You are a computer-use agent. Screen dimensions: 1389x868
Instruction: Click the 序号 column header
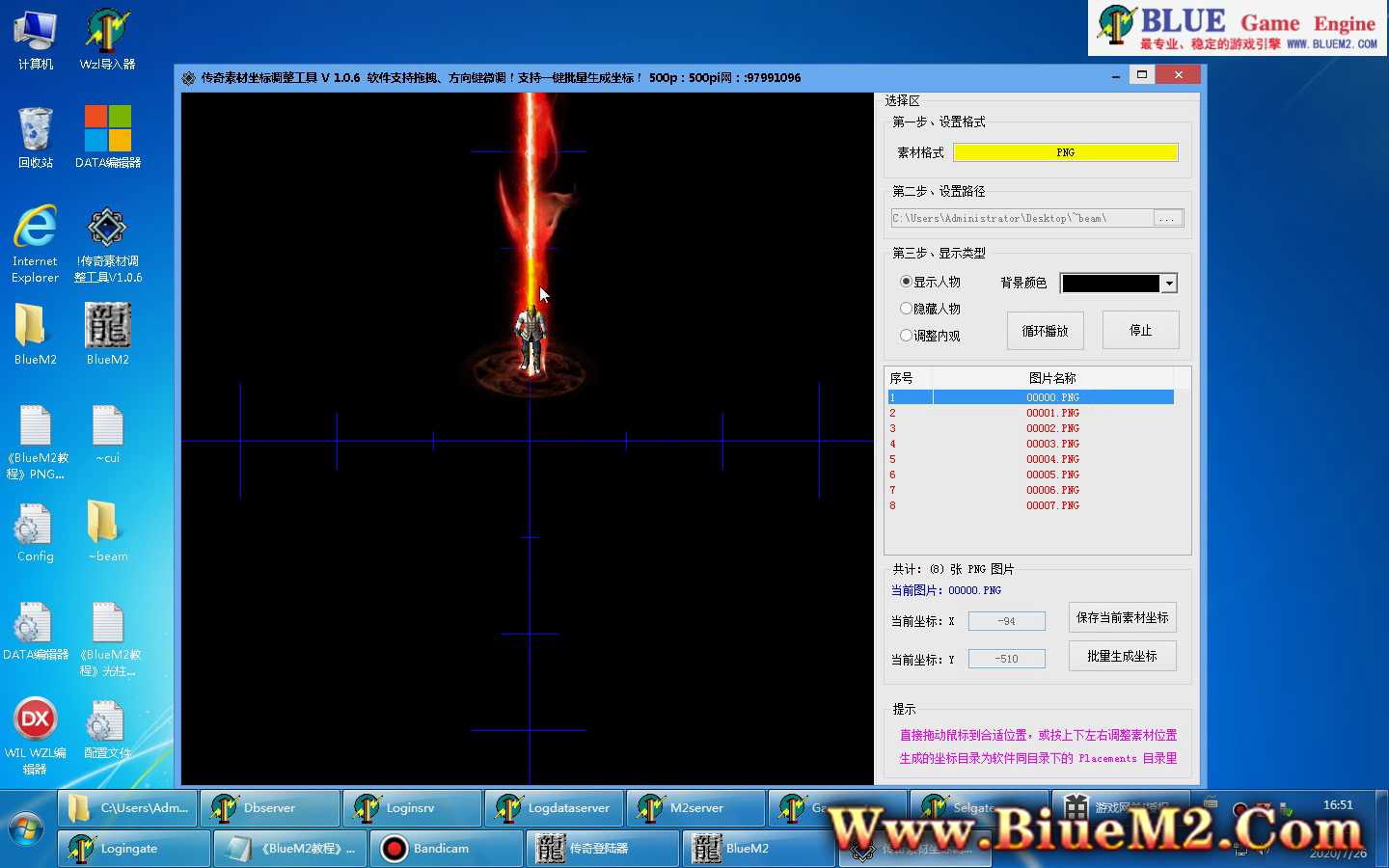[909, 378]
